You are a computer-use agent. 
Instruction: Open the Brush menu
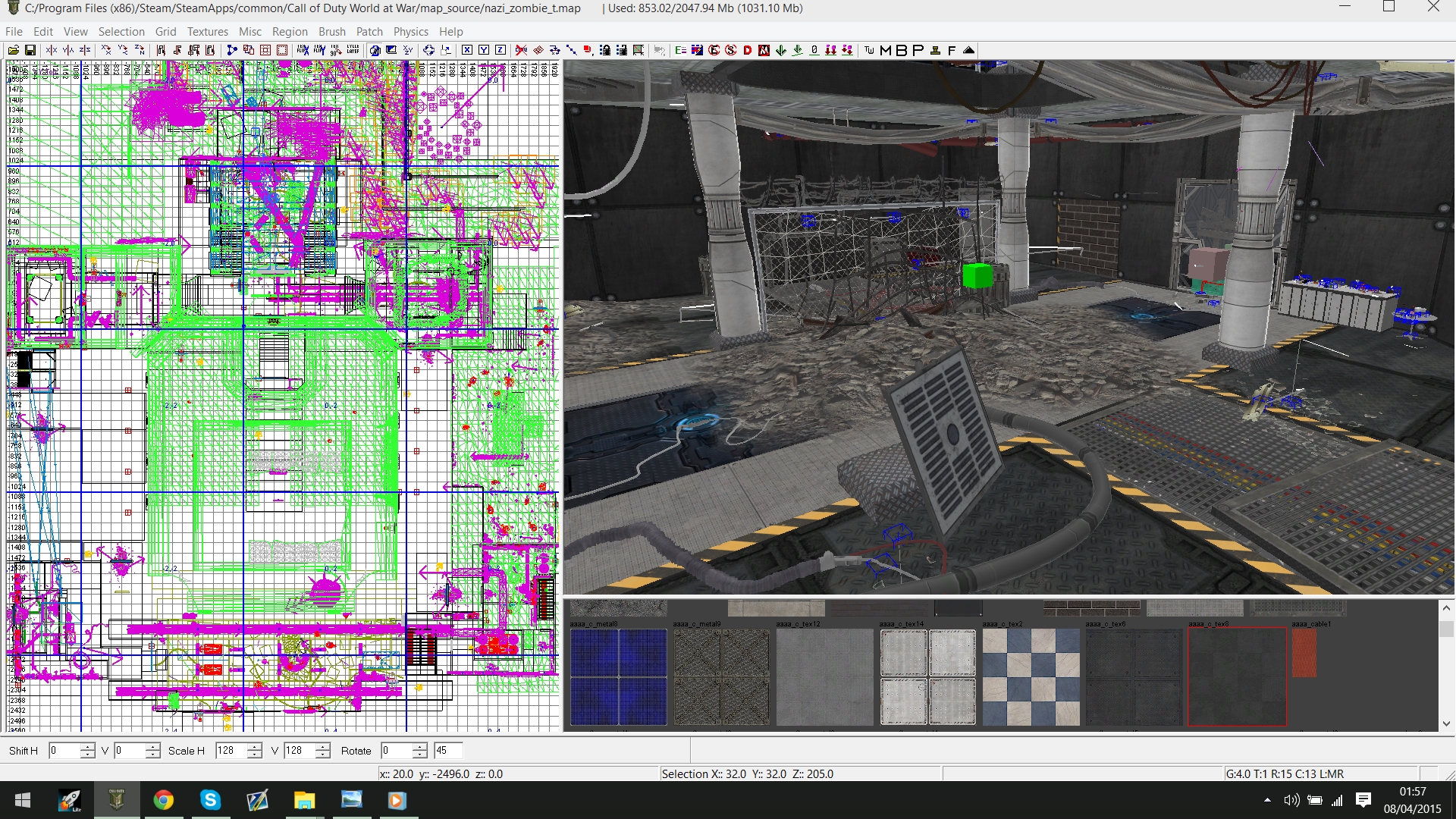point(331,31)
